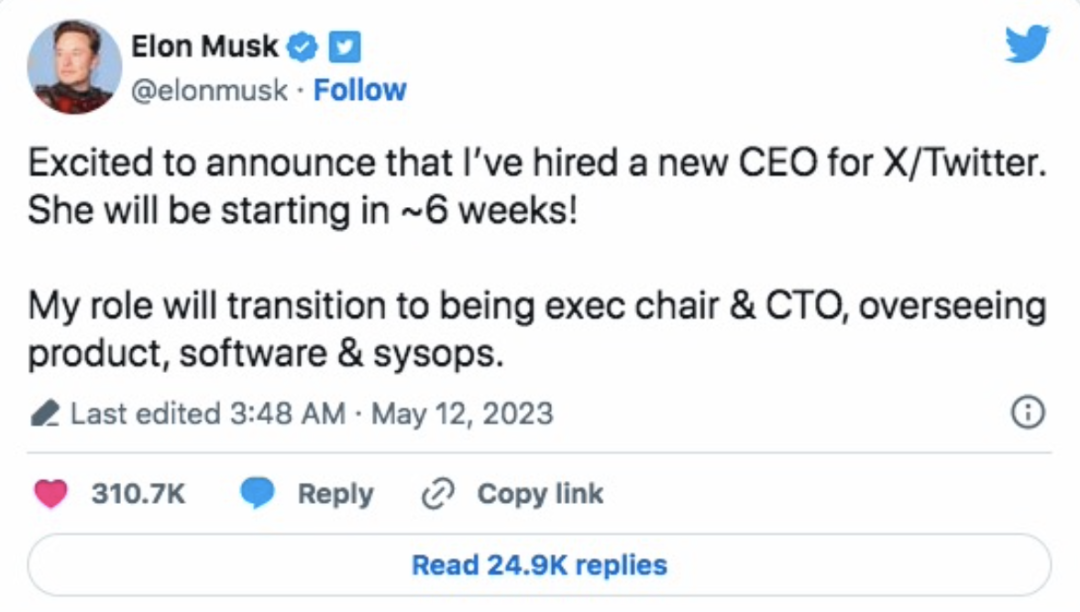Click the Copy link text
Image resolution: width=1080 pixels, height=612 pixels.
point(540,493)
